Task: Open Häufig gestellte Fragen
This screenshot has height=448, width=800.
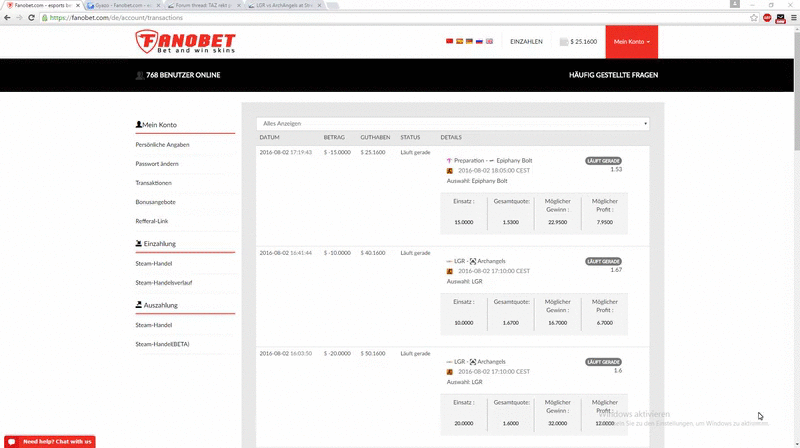Action: tap(613, 75)
